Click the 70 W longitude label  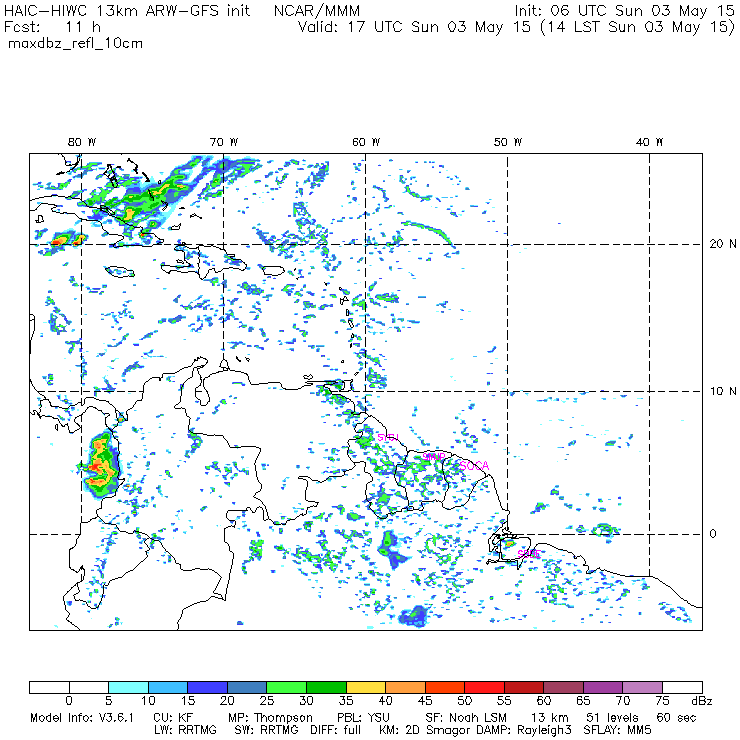coord(224,142)
